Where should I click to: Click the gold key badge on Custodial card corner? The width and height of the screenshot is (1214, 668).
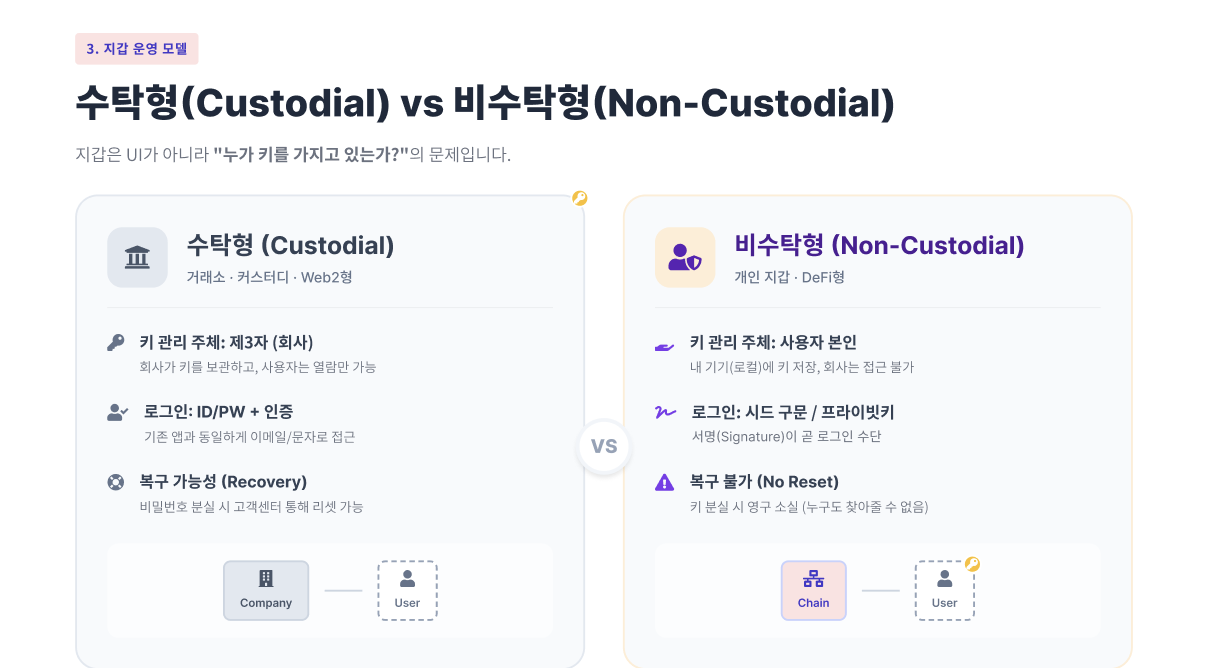(x=580, y=198)
